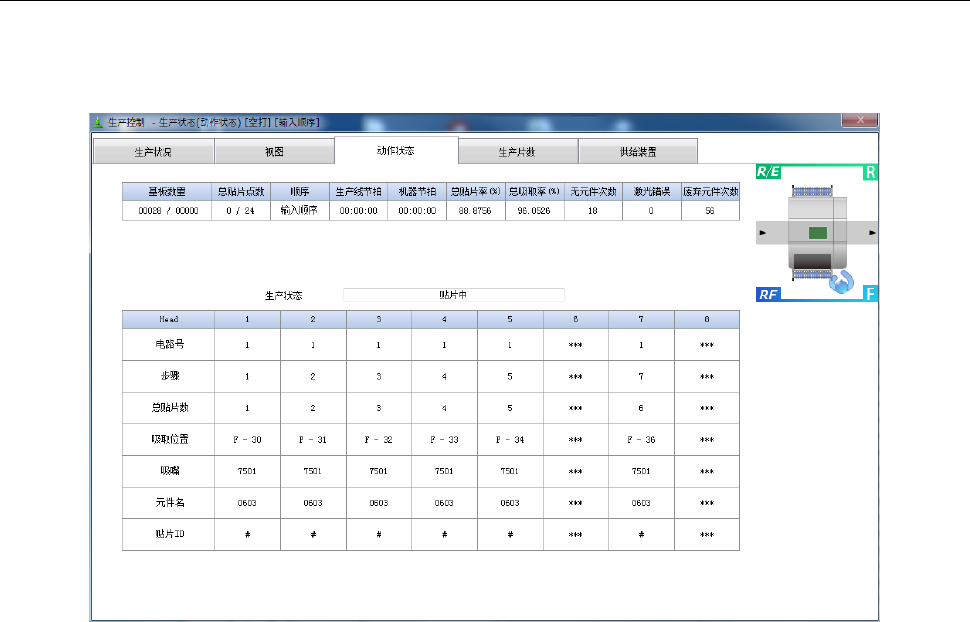Click the 生产状态 field showing 贴片中
The width and height of the screenshot is (970, 622).
453,295
